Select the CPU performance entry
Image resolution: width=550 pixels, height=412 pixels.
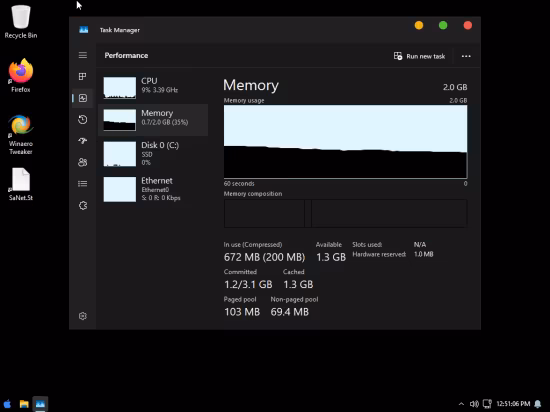click(153, 87)
